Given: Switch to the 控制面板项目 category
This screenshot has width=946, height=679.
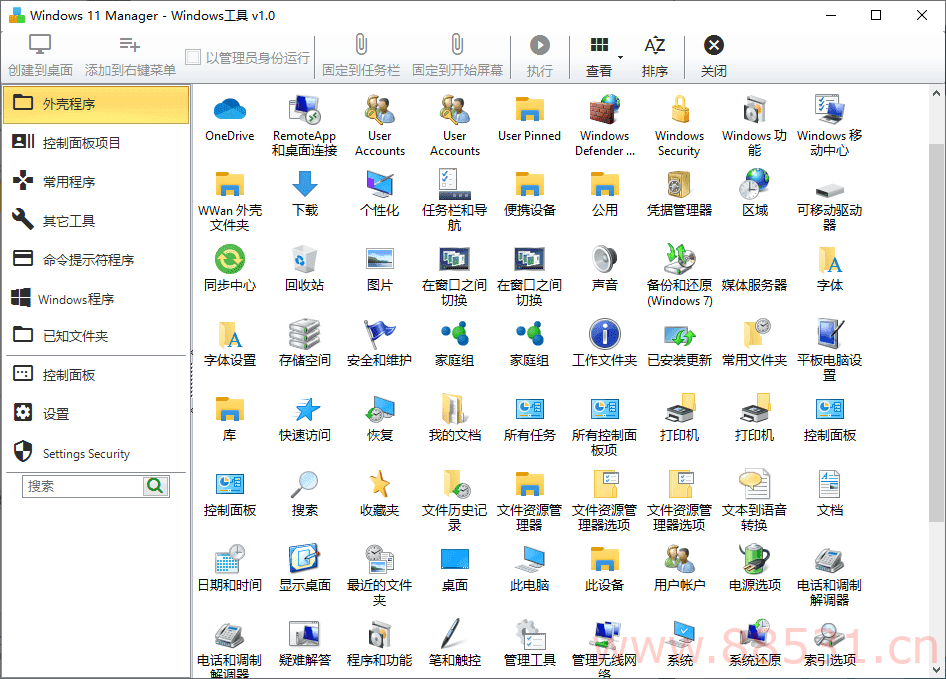Looking at the screenshot, I should coord(95,143).
